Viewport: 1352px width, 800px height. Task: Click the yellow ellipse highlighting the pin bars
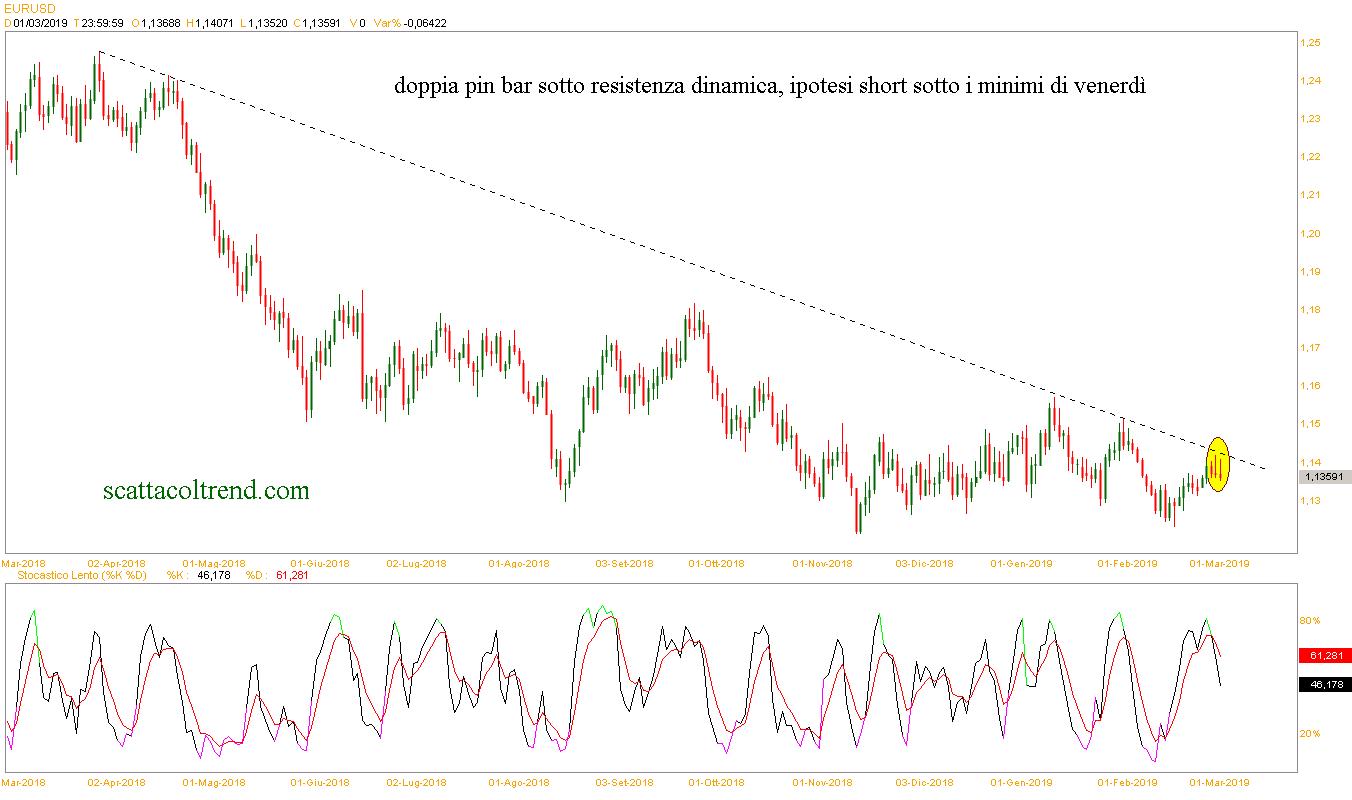click(1217, 465)
